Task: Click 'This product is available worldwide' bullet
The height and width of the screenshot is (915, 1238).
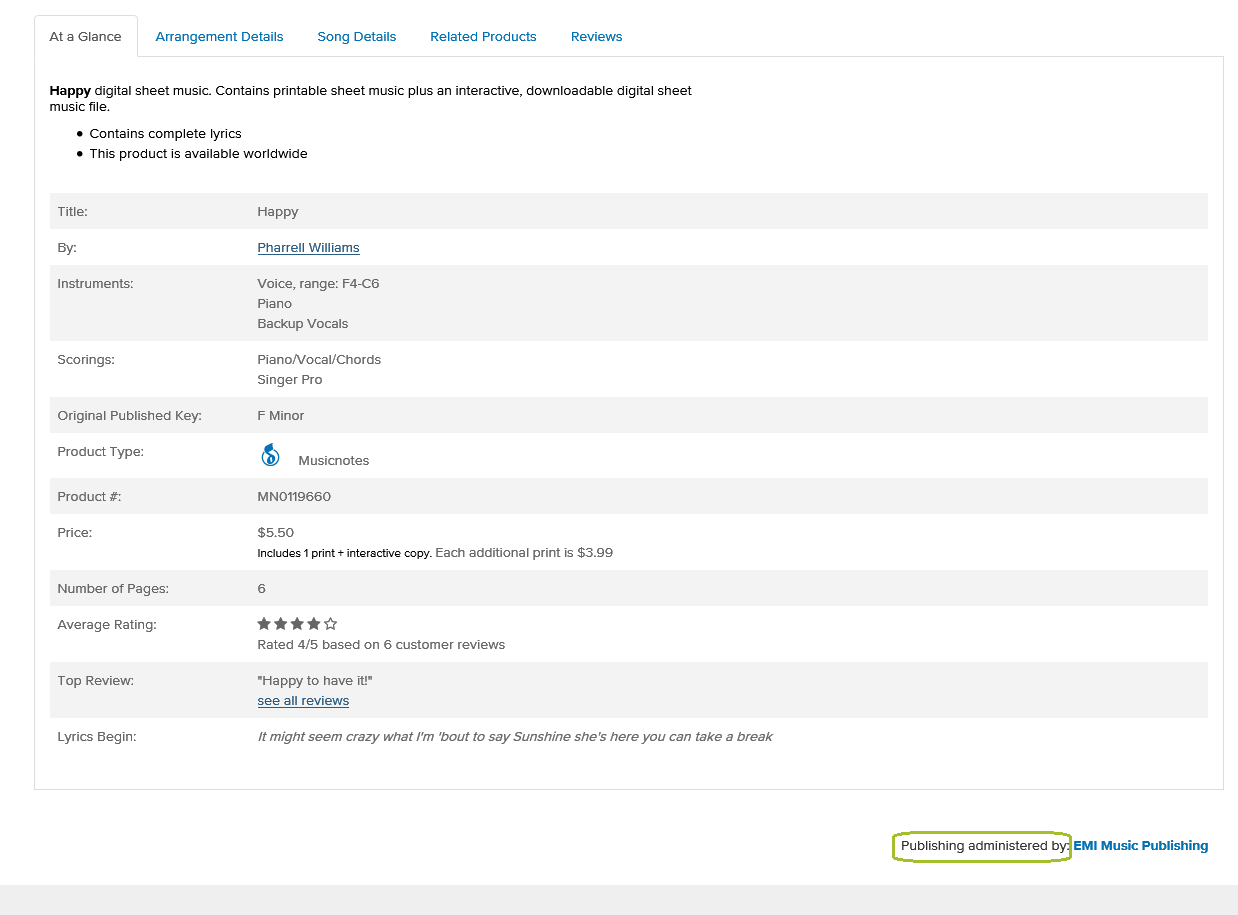Action: coord(198,154)
